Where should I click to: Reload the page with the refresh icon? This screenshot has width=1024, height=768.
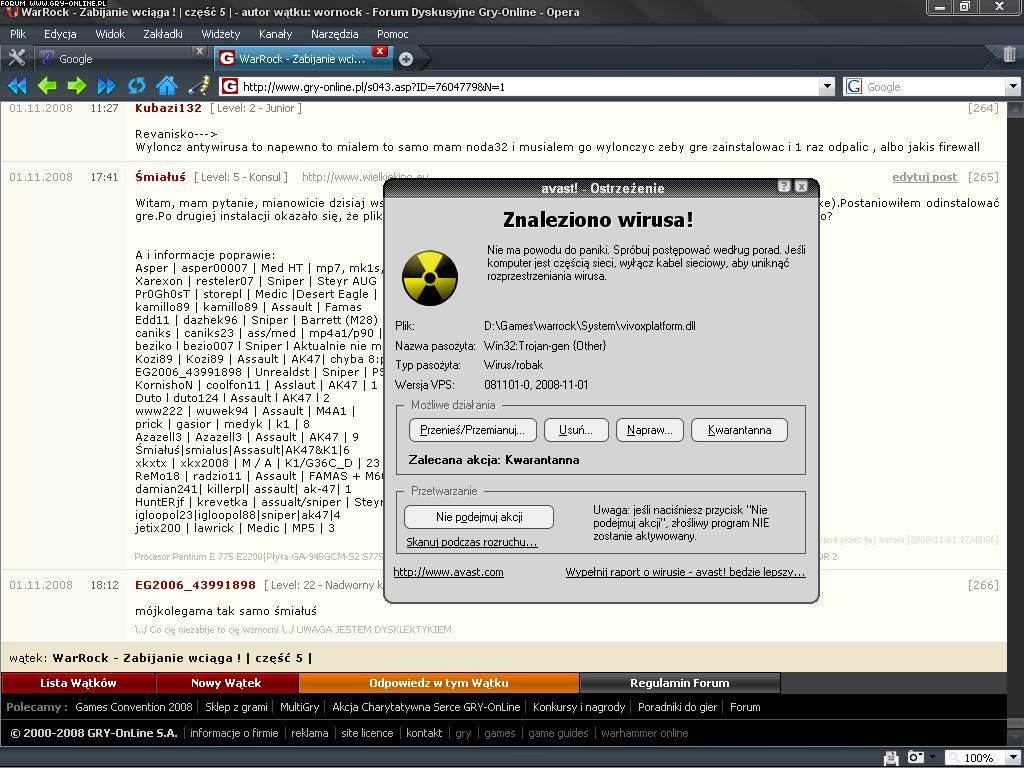click(x=137, y=86)
